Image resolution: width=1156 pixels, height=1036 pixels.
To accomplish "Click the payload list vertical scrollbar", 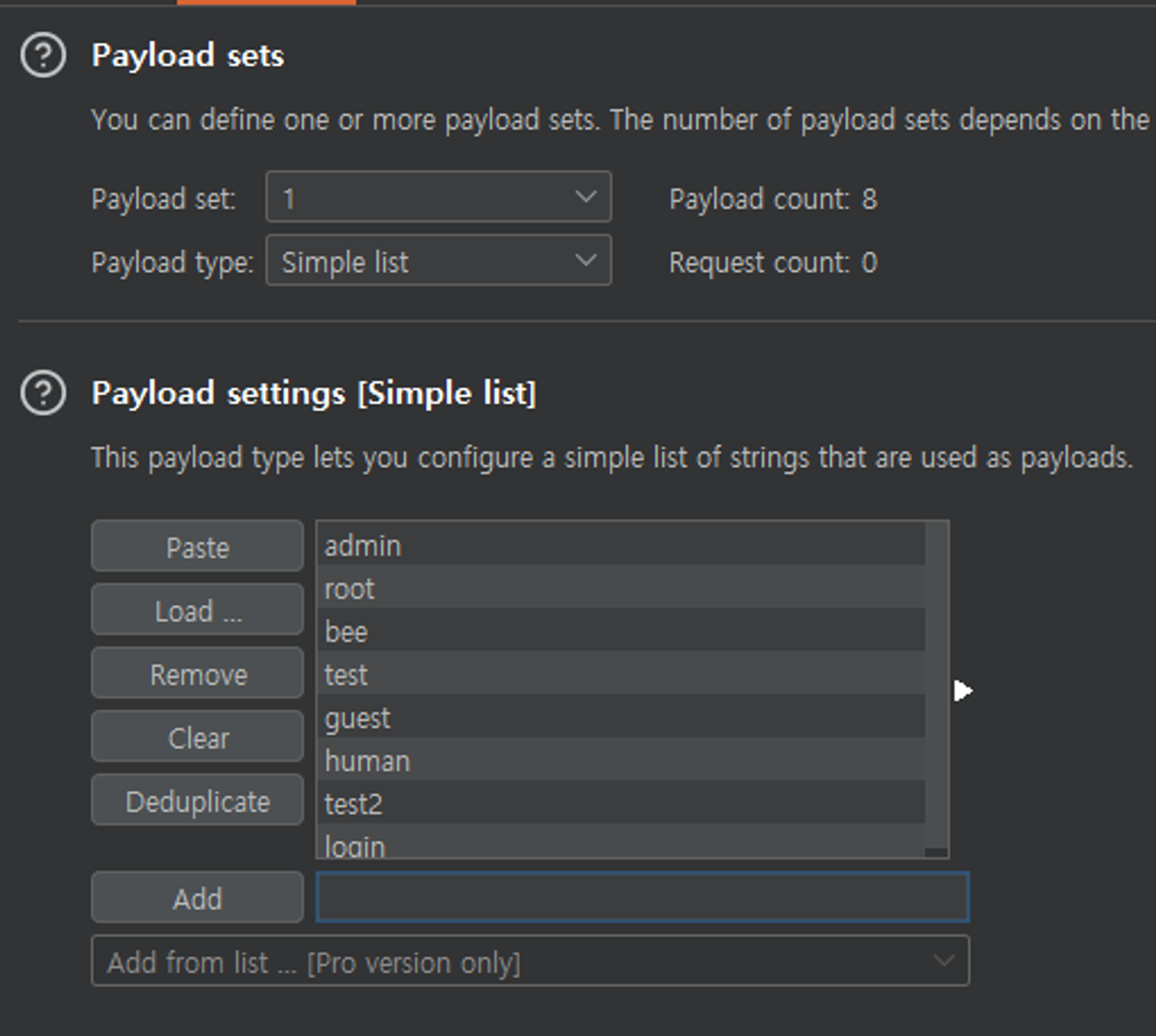I will point(936,689).
